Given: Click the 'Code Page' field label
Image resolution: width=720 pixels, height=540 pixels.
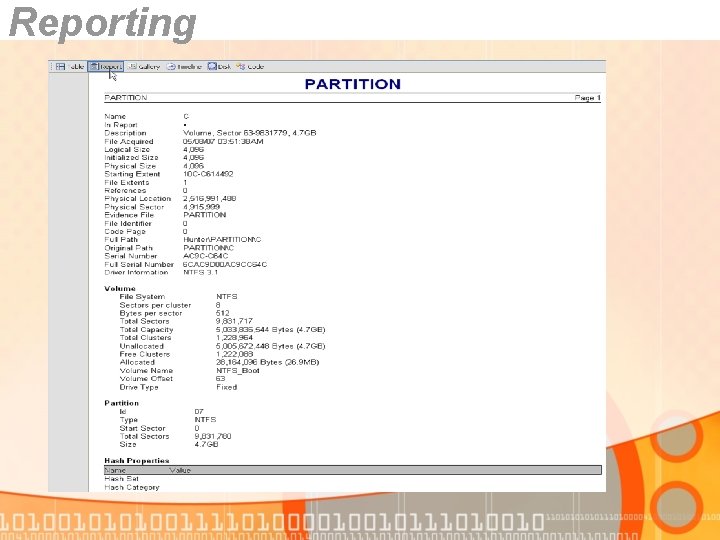Looking at the screenshot, I should pos(125,231).
